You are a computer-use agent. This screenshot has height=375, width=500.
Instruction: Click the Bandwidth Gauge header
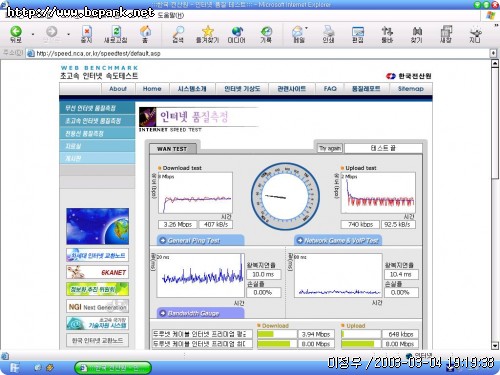(200, 313)
